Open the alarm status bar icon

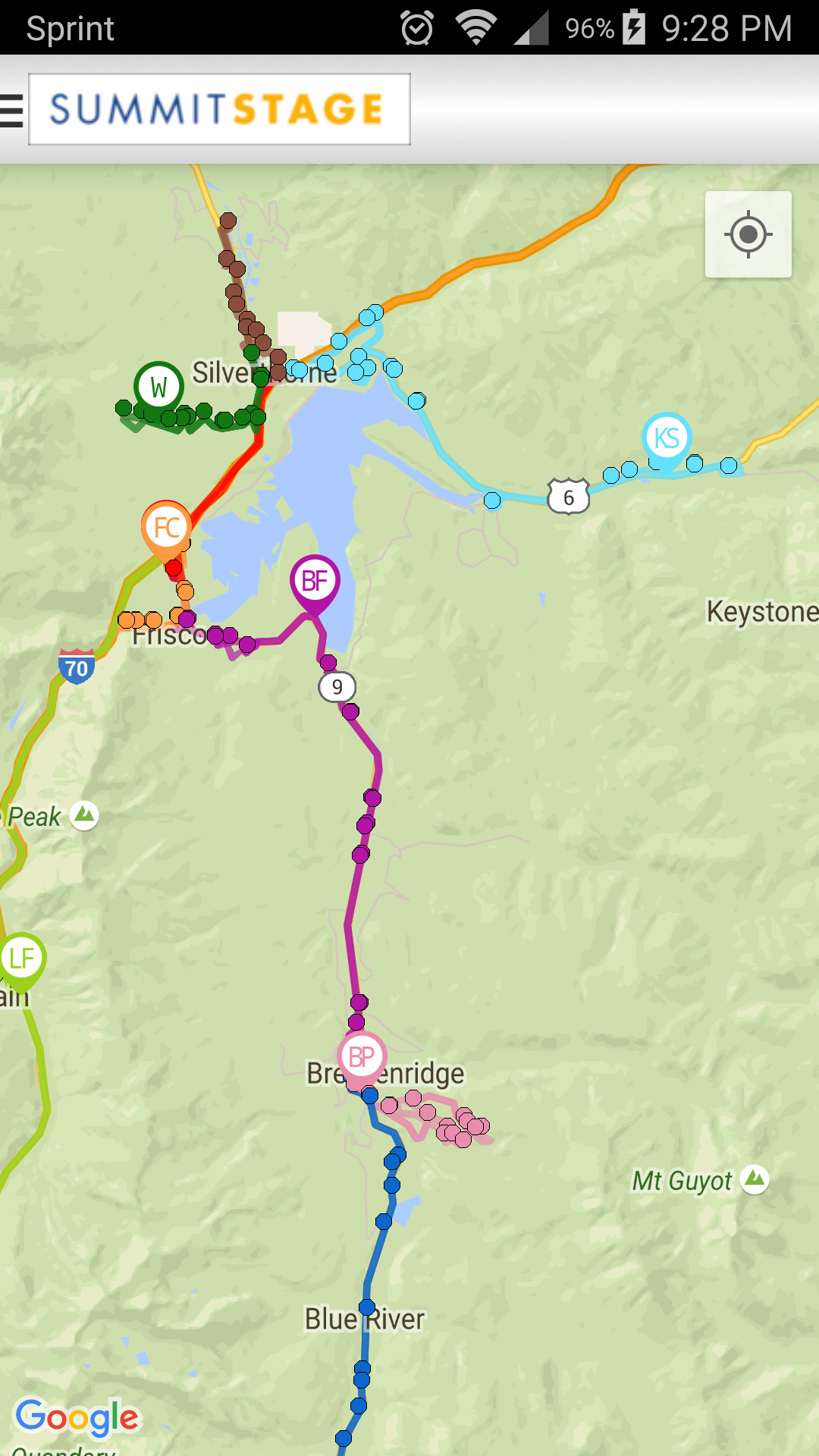417,28
